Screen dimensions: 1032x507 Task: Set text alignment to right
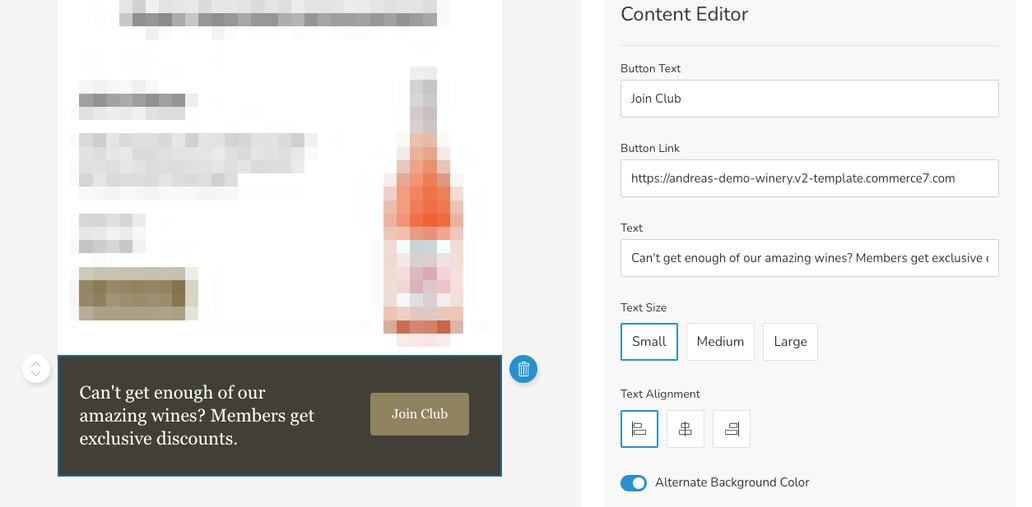[x=731, y=429]
